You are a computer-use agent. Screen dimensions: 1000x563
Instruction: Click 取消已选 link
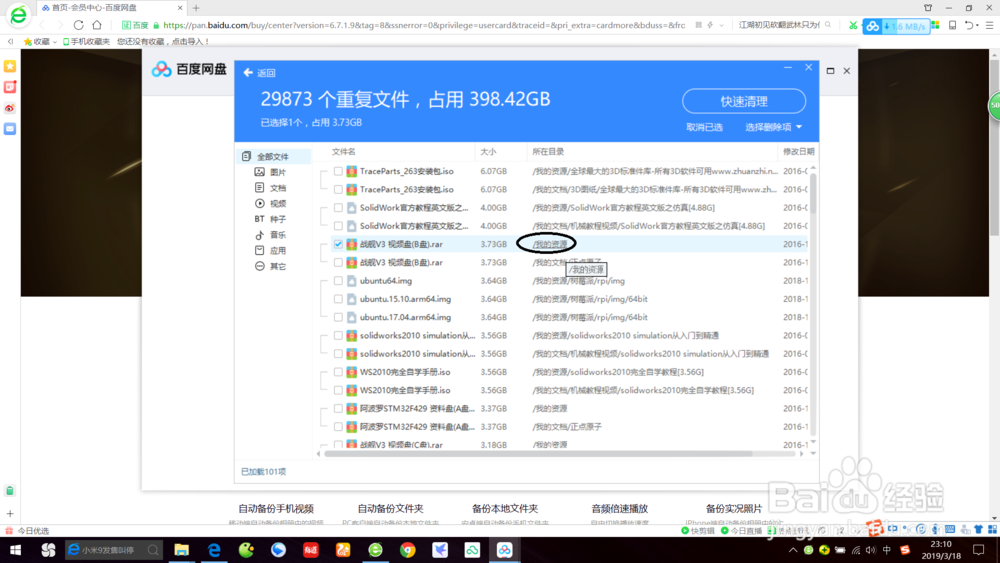704,127
